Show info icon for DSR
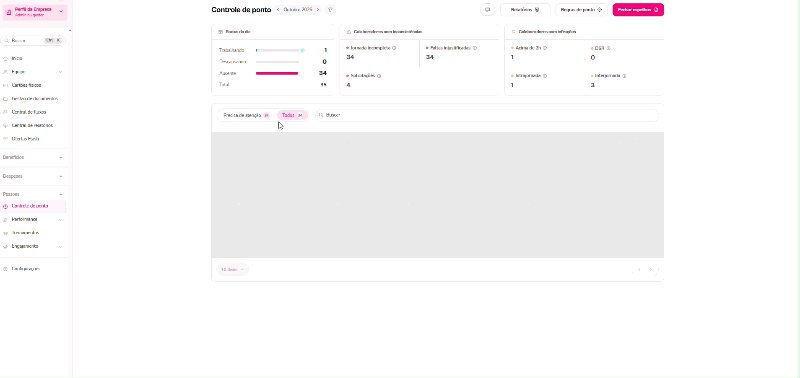This screenshot has width=800, height=378. click(x=609, y=48)
